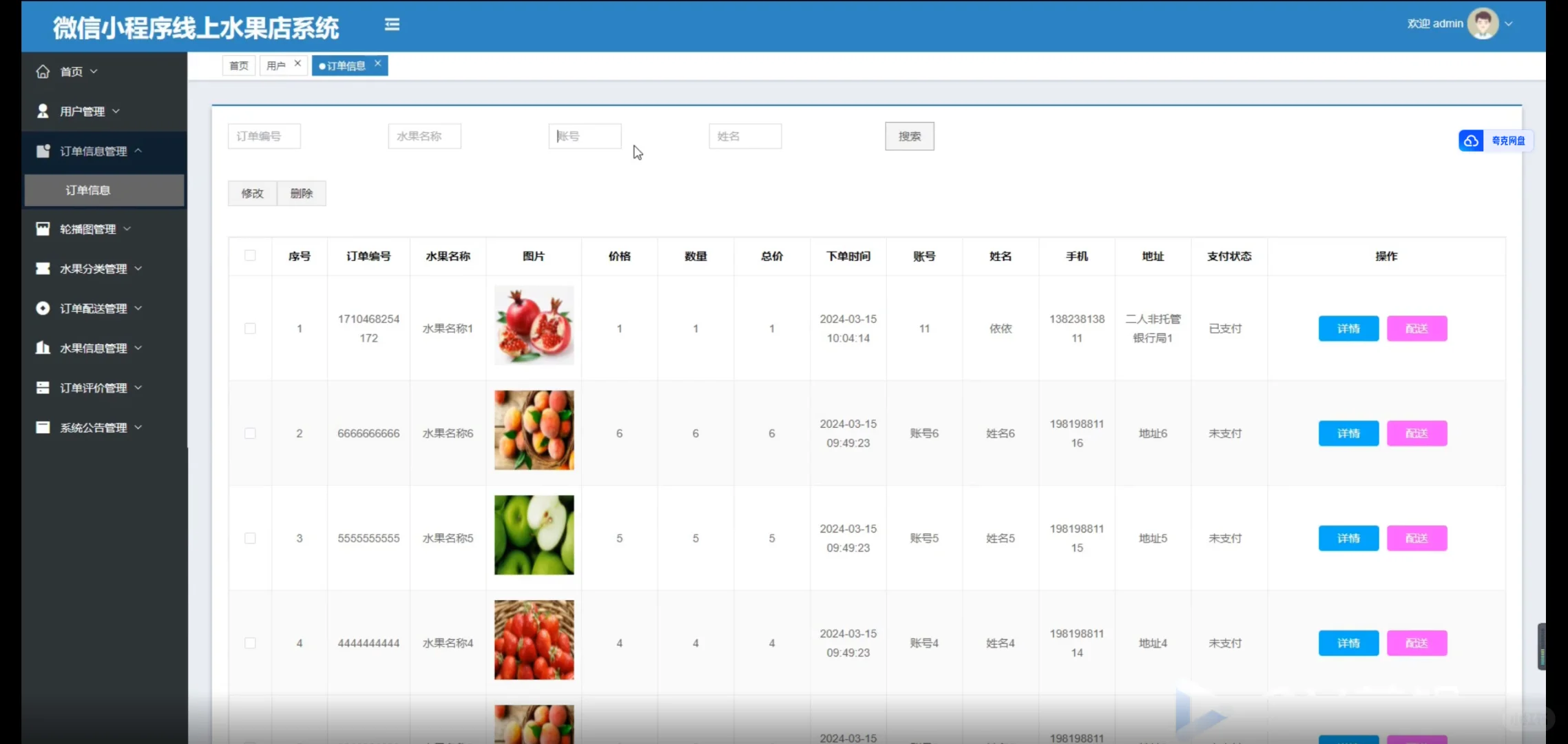Expand the admin account dropdown
This screenshot has width=1568, height=744.
(x=1509, y=23)
